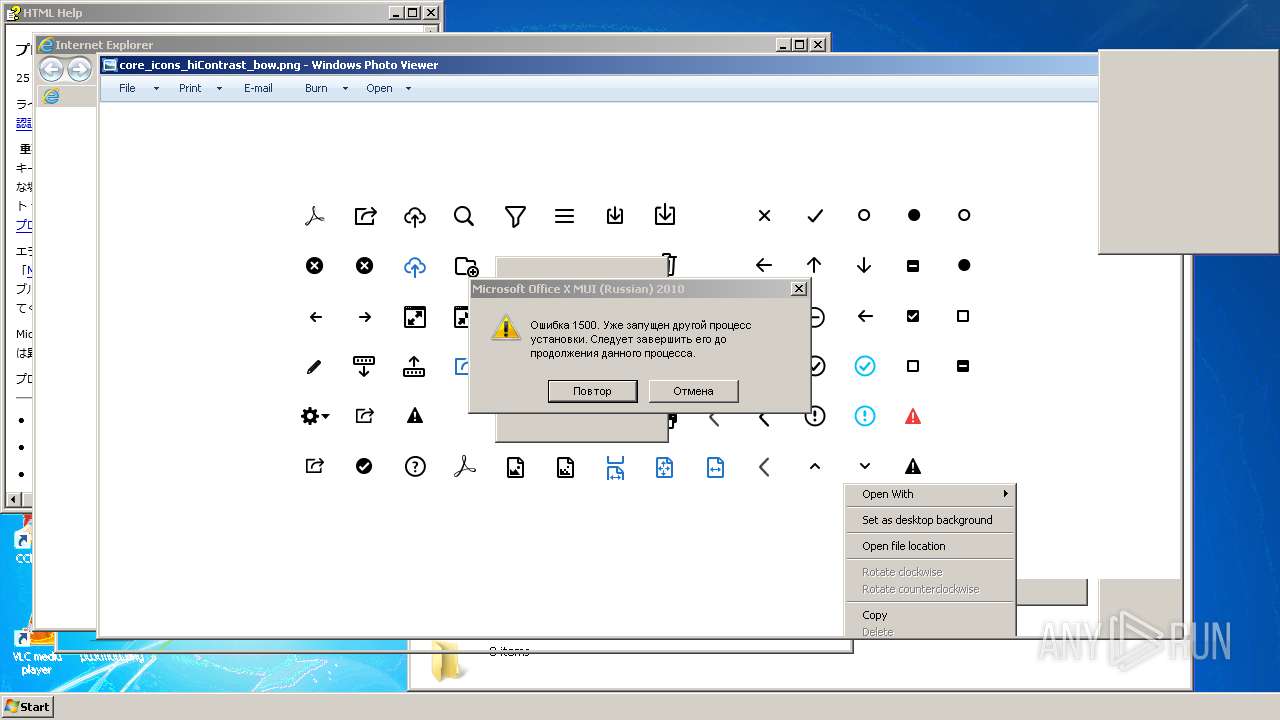Click the blue cloud upload icon
Image resolution: width=1280 pixels, height=720 pixels.
415,266
